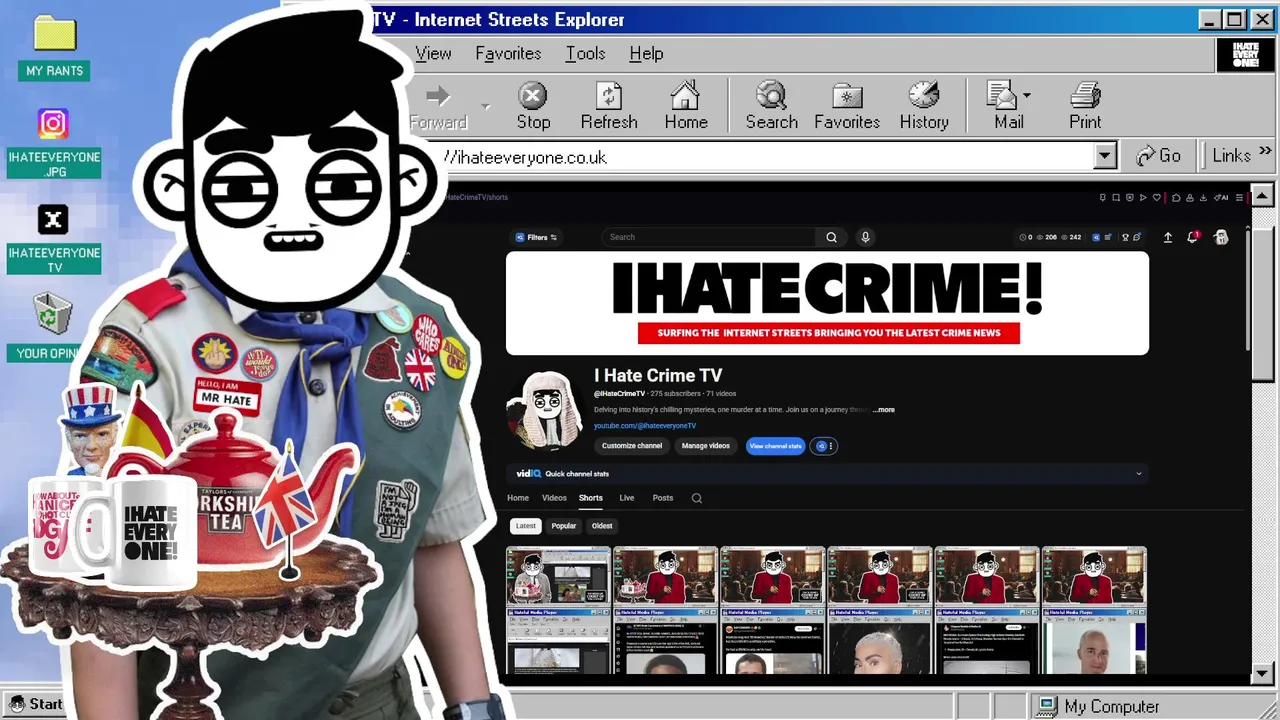Open the hamburger menu in extension bar
Viewport: 1280px width, 720px height.
tap(1239, 198)
